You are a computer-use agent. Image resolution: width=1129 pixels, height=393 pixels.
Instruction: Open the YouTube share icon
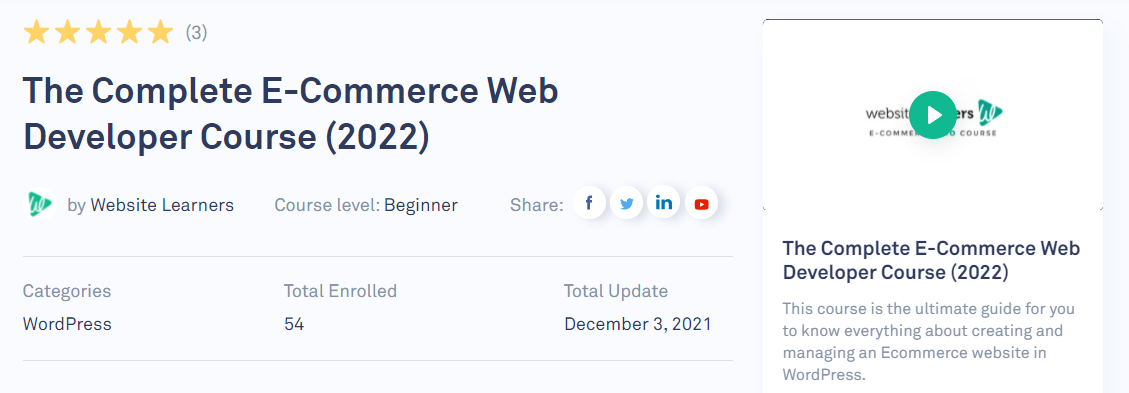[x=701, y=204]
